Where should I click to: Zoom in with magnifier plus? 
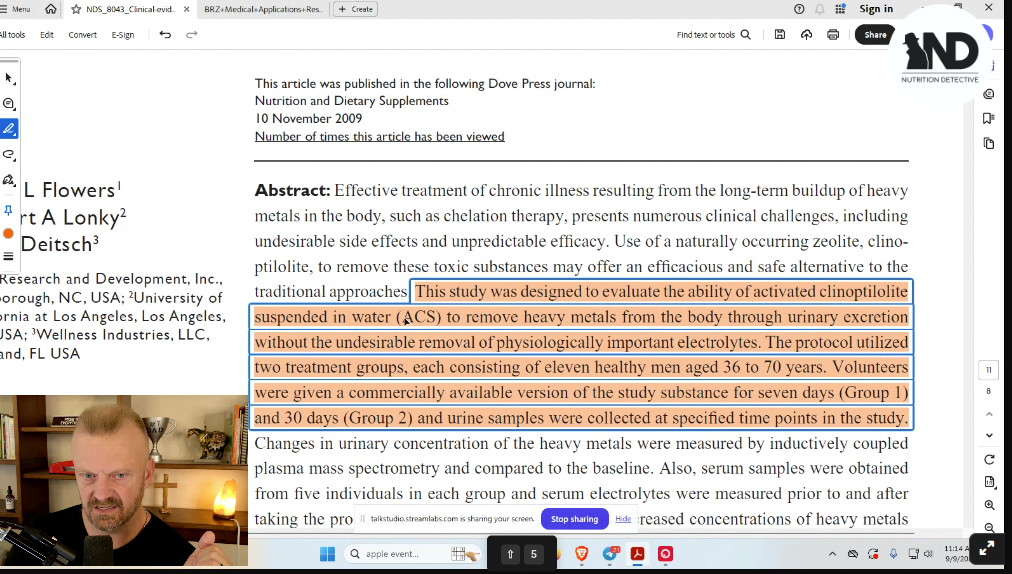point(989,505)
